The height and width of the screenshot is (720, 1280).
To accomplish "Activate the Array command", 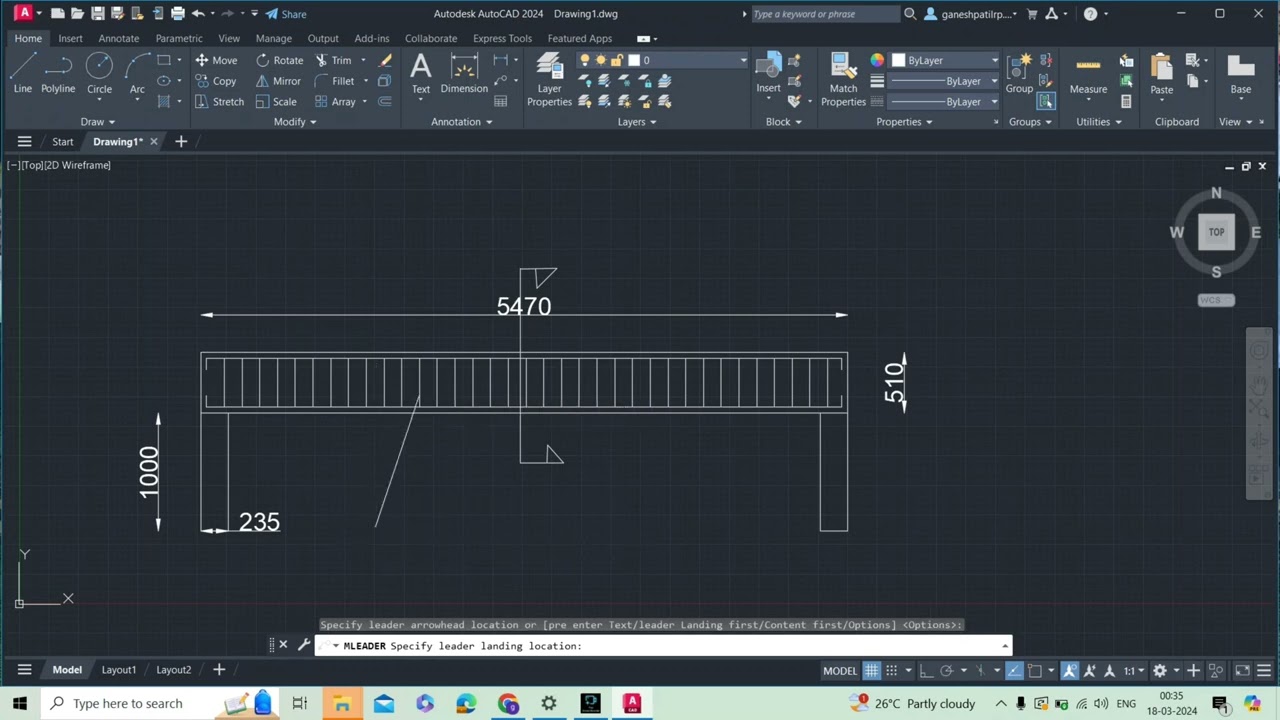I will pos(335,102).
